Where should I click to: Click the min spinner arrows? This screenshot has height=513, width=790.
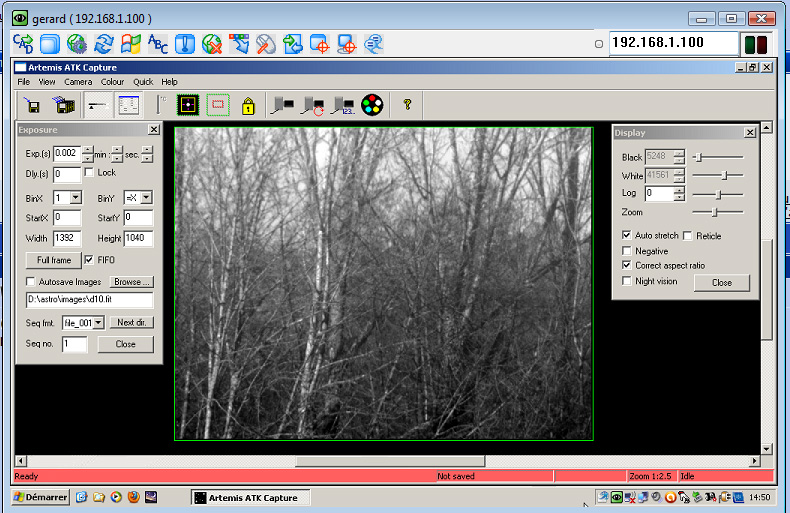click(x=117, y=154)
